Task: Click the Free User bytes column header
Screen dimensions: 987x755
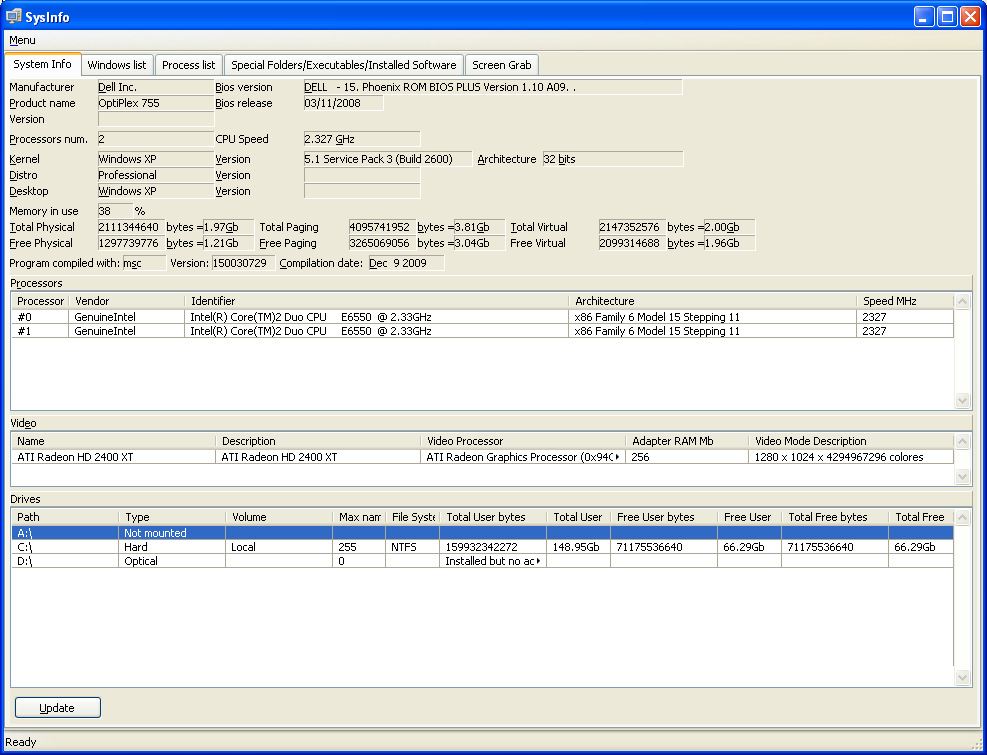Action: [x=663, y=517]
